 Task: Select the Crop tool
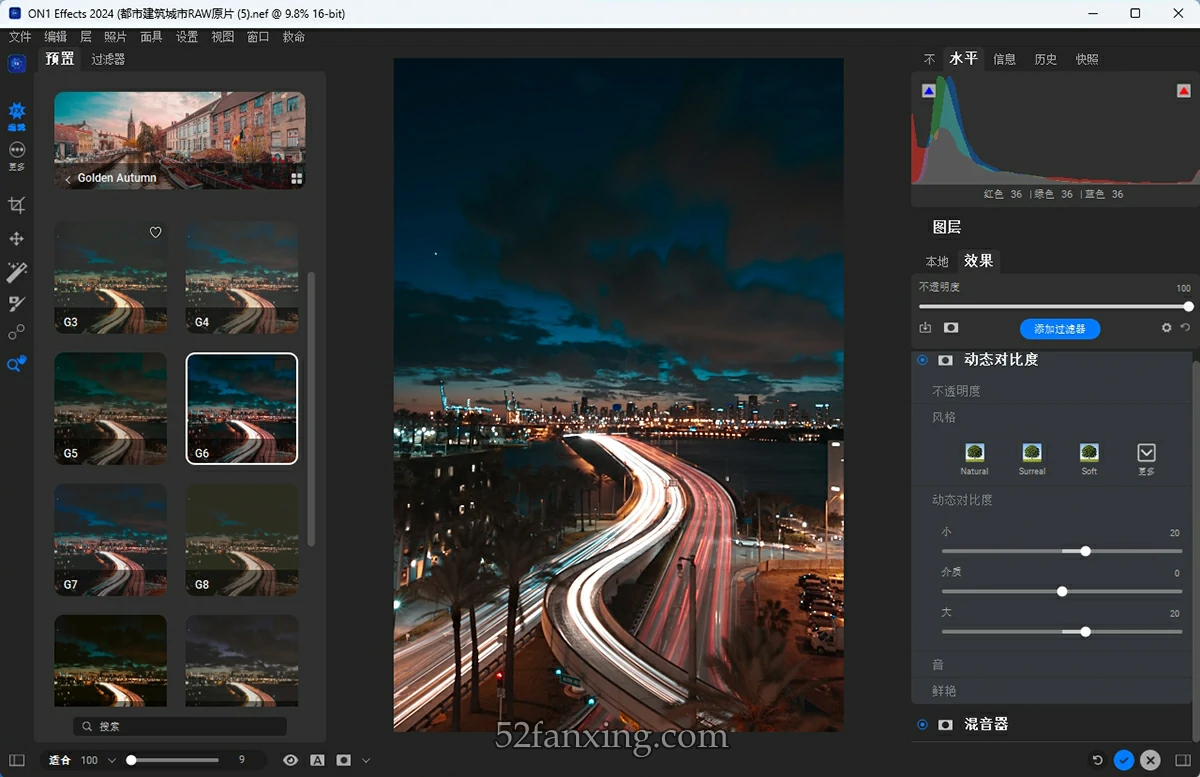point(16,205)
